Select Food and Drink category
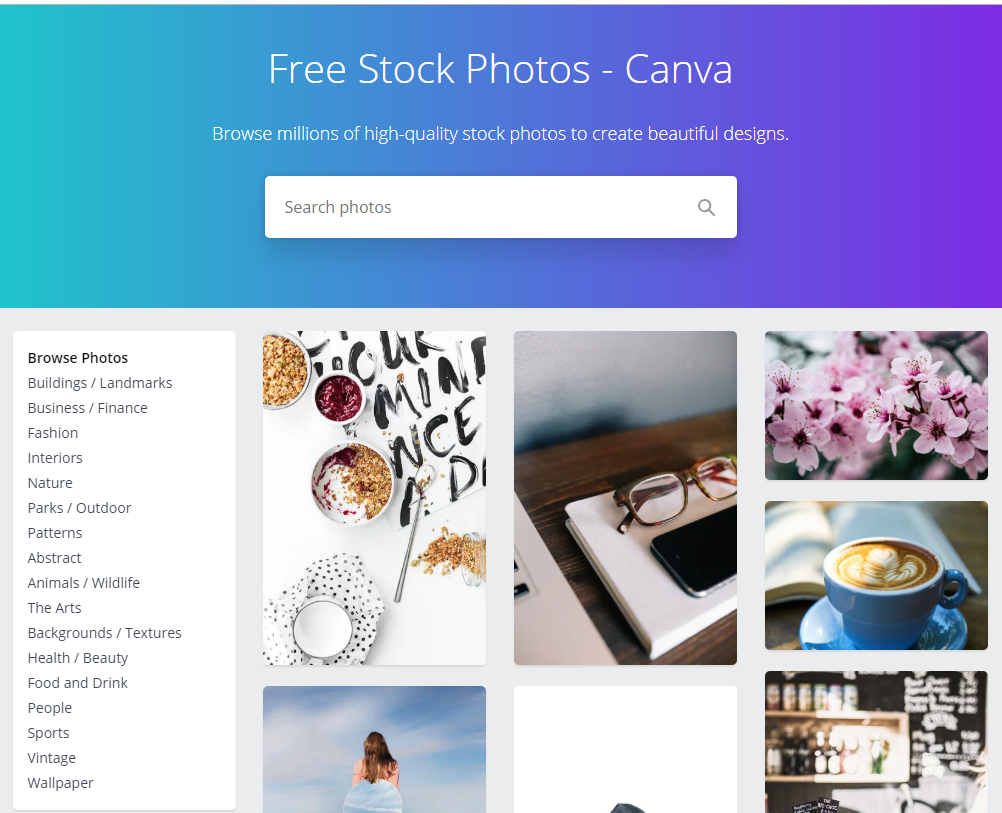Viewport: 1002px width, 813px height. (77, 683)
